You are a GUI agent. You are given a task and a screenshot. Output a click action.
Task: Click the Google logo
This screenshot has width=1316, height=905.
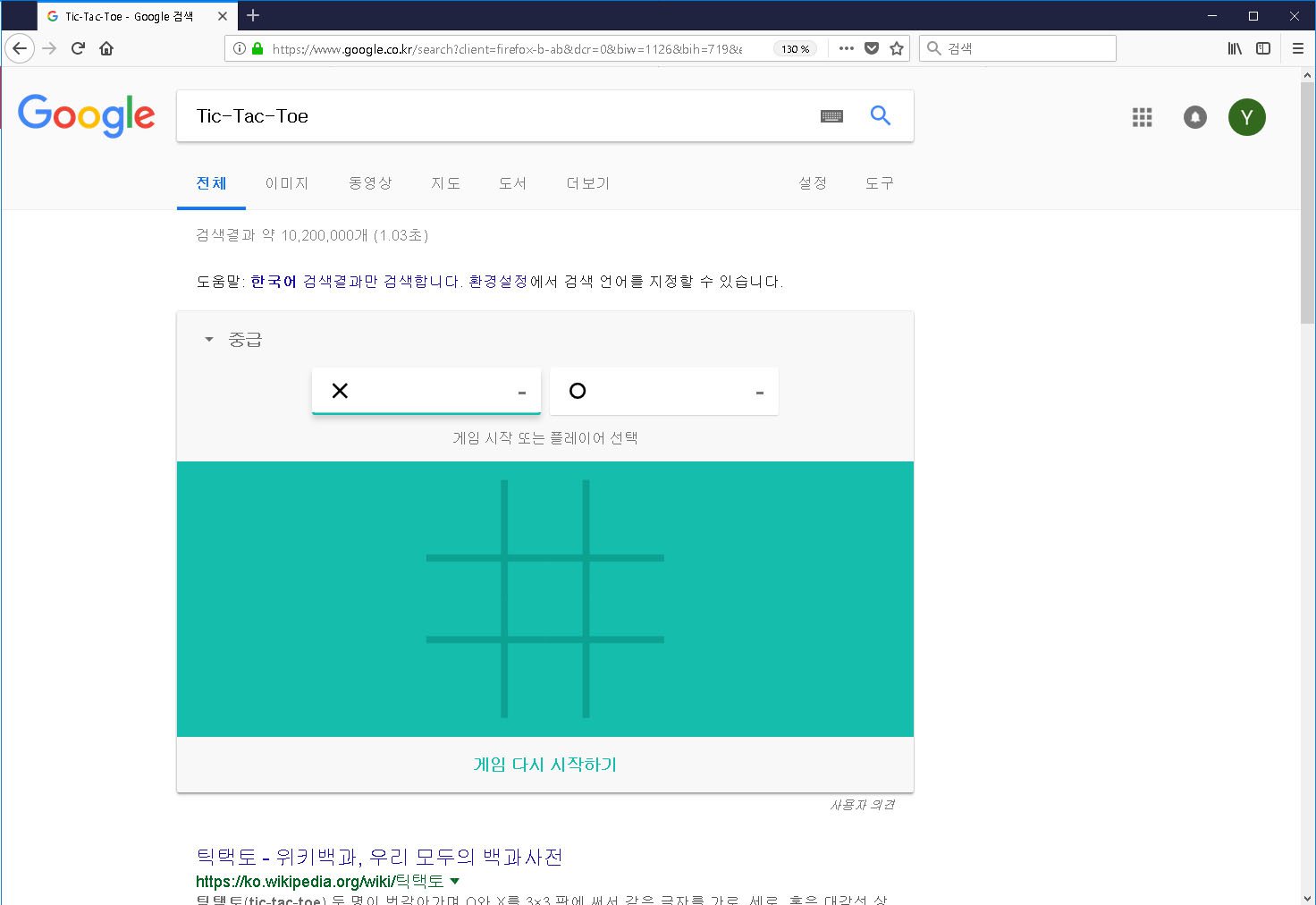pos(87,115)
